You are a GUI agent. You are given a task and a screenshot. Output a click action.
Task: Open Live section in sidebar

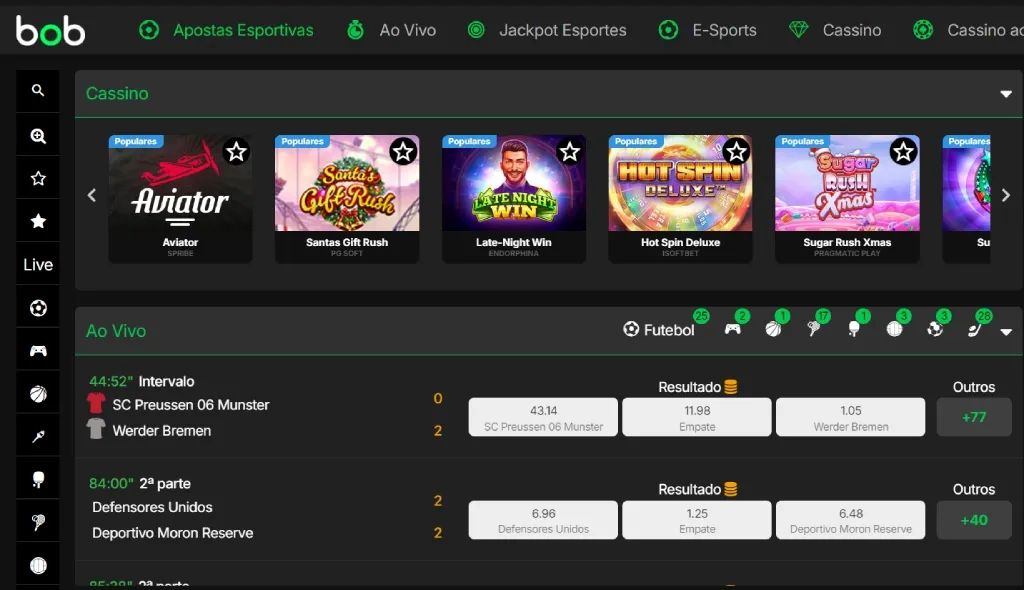point(38,265)
